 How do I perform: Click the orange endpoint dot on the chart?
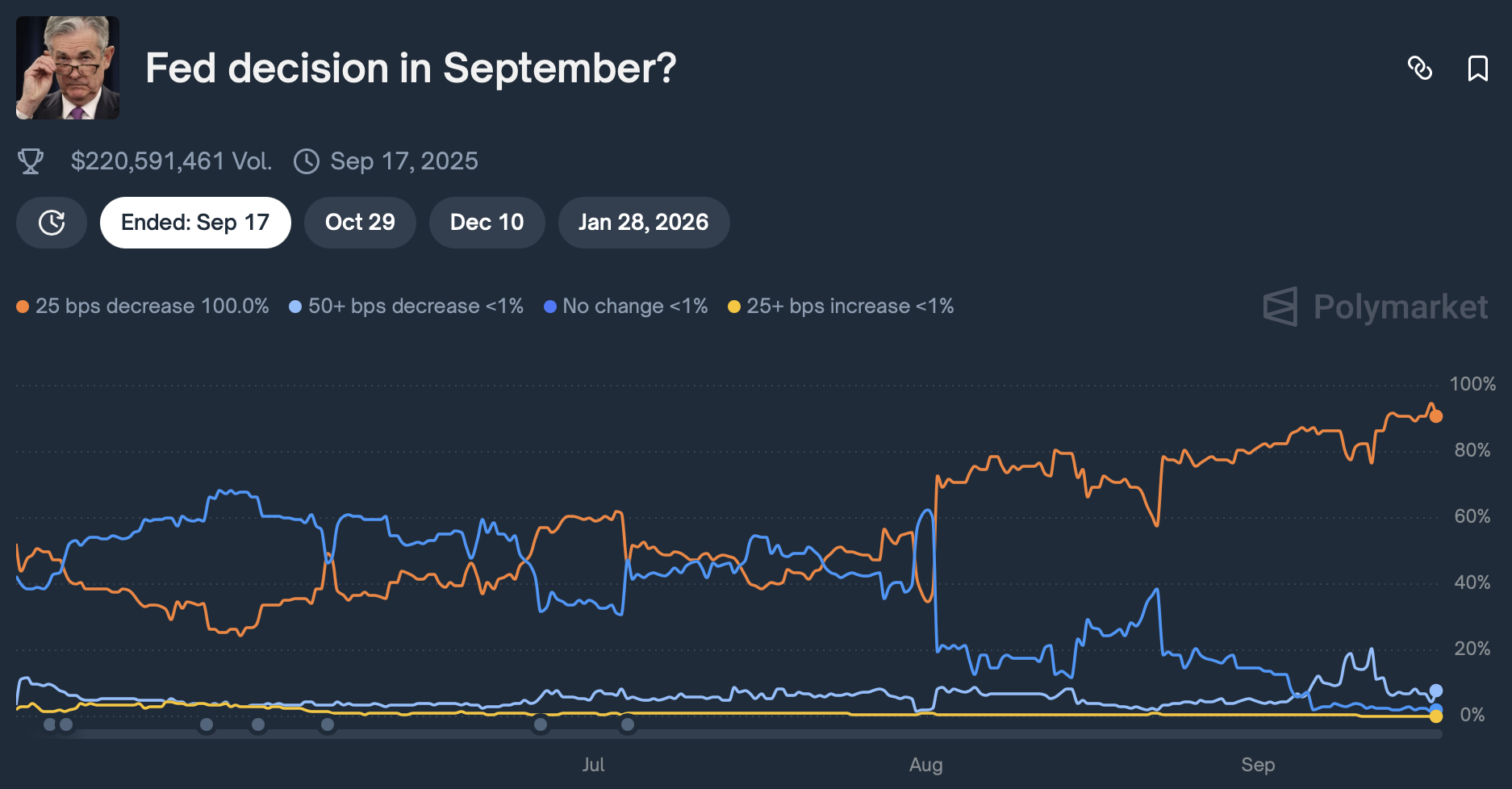click(1435, 415)
